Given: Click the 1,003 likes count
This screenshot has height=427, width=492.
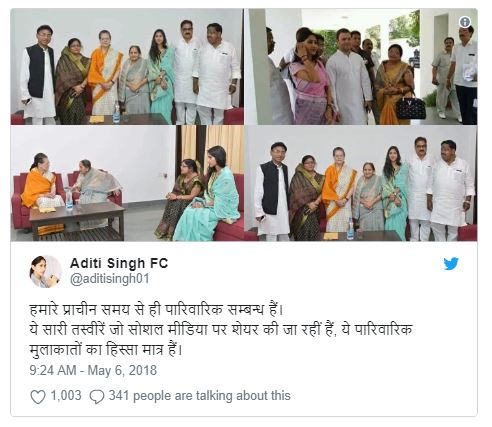Looking at the screenshot, I should pyautogui.click(x=66, y=396).
